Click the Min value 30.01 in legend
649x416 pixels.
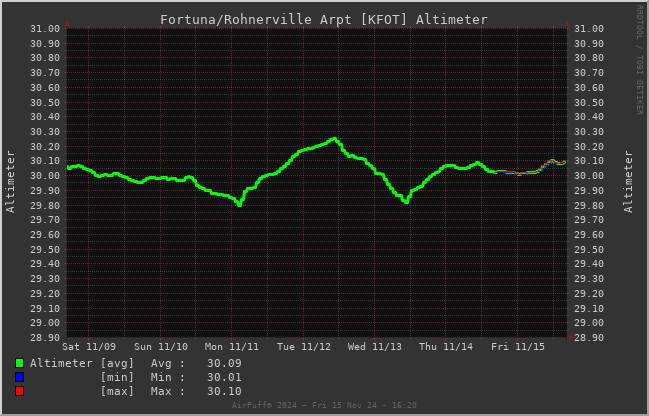(x=224, y=378)
